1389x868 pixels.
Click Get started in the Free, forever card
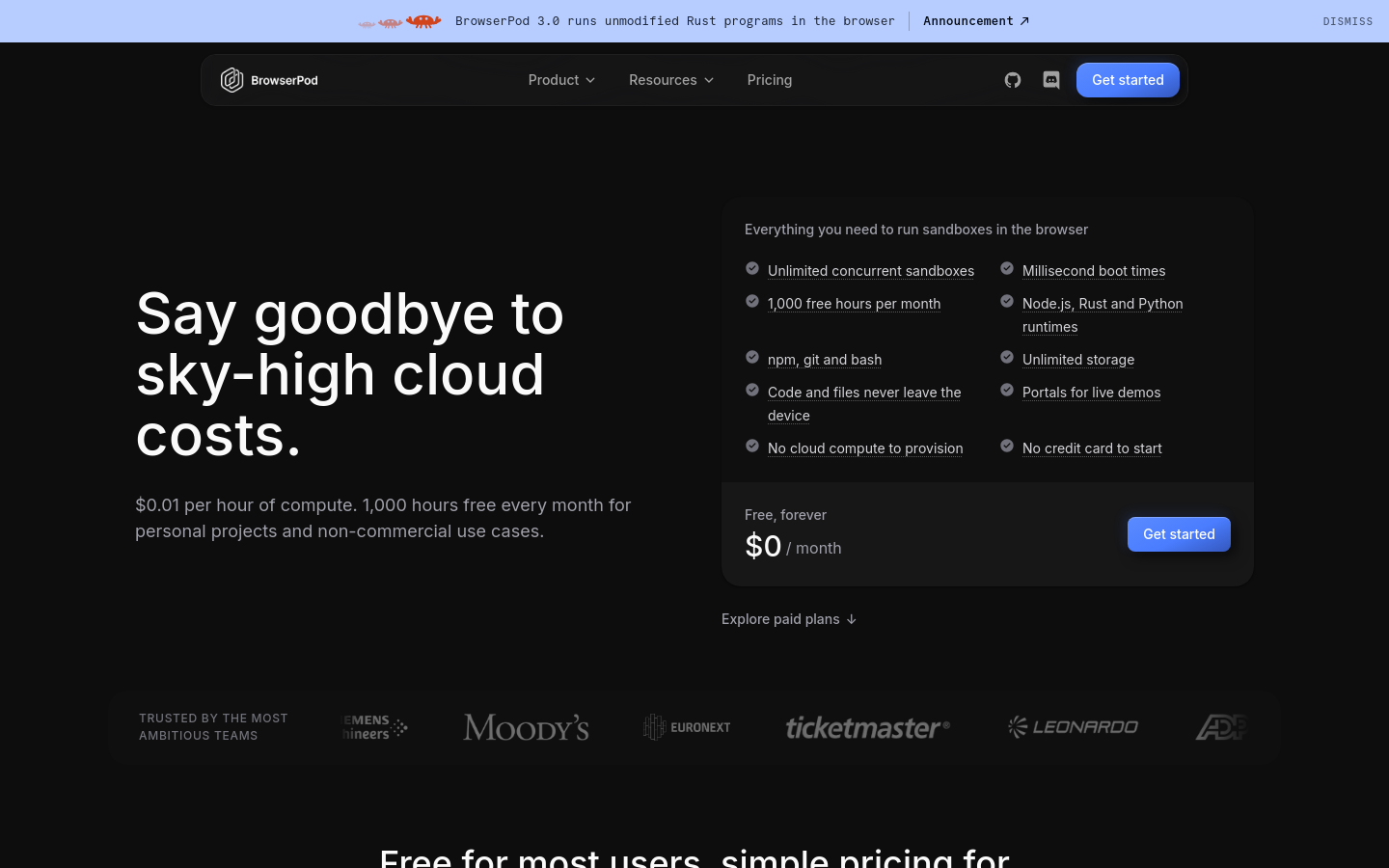pyautogui.click(x=1179, y=534)
